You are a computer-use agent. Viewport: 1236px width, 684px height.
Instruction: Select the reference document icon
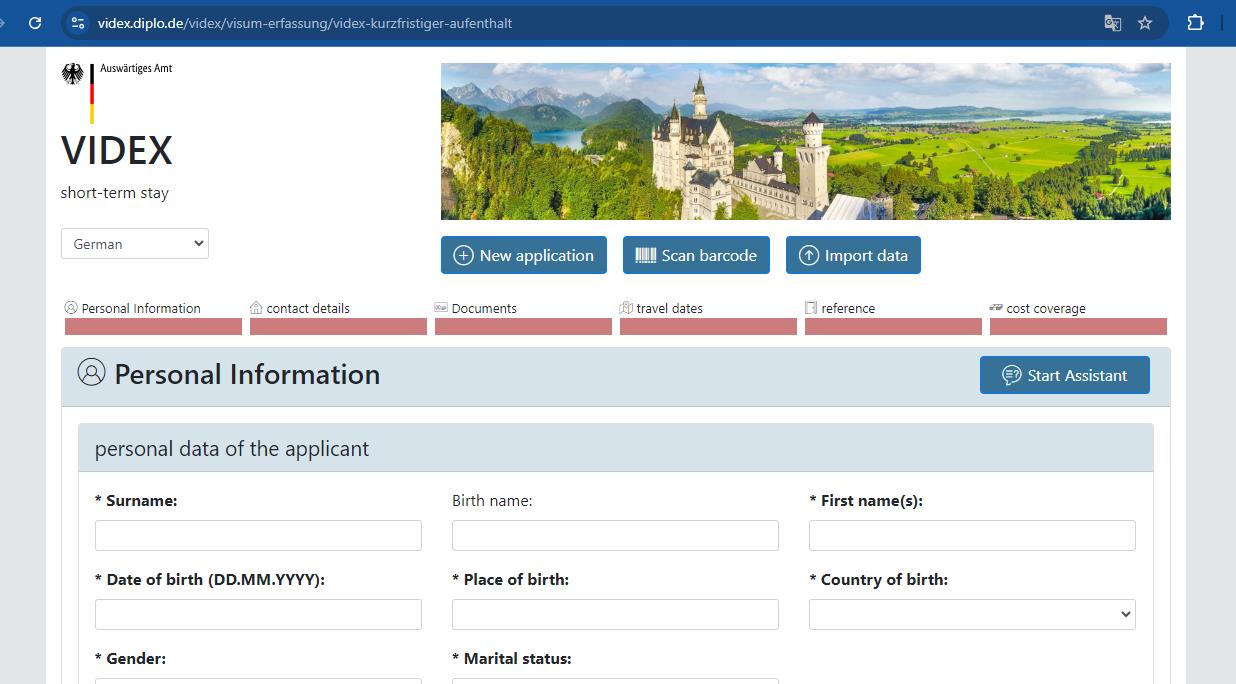click(x=811, y=308)
